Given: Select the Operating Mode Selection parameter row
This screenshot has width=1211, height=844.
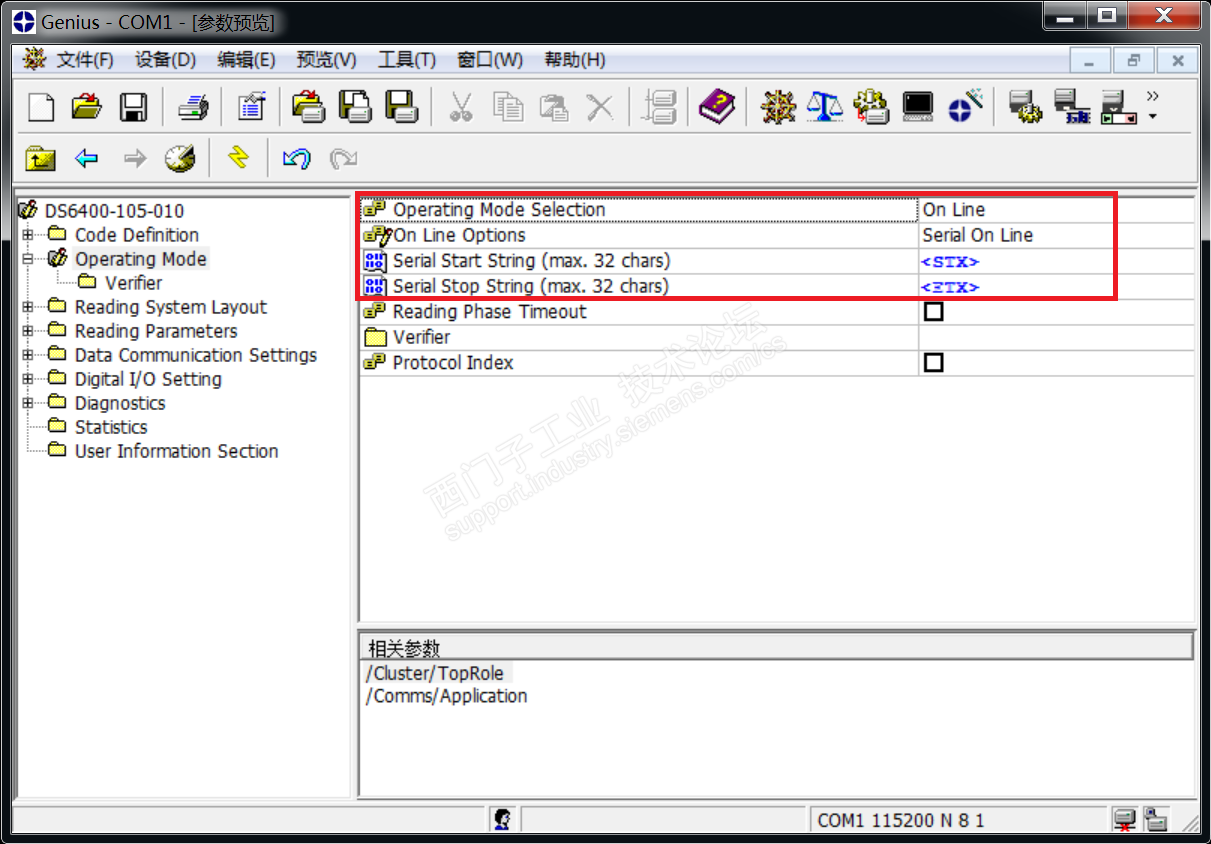Looking at the screenshot, I should click(638, 209).
